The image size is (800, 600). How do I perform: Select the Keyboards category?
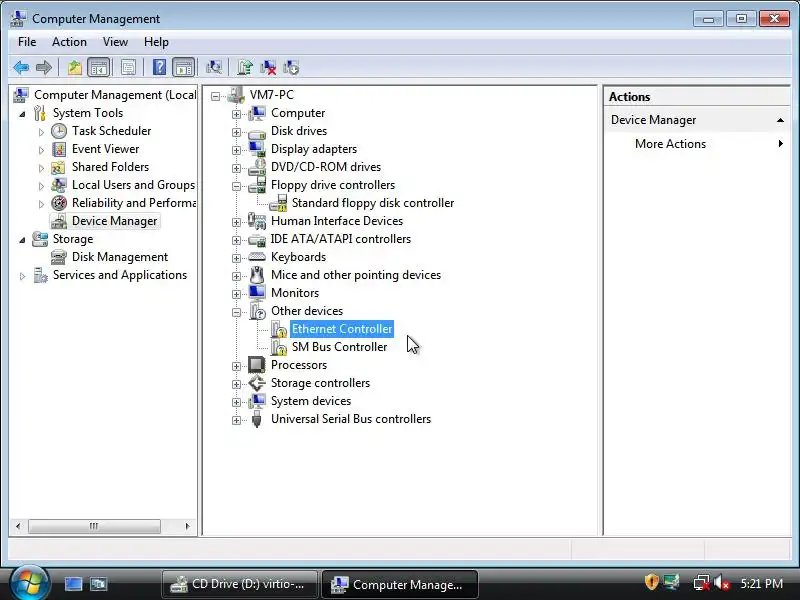point(298,257)
